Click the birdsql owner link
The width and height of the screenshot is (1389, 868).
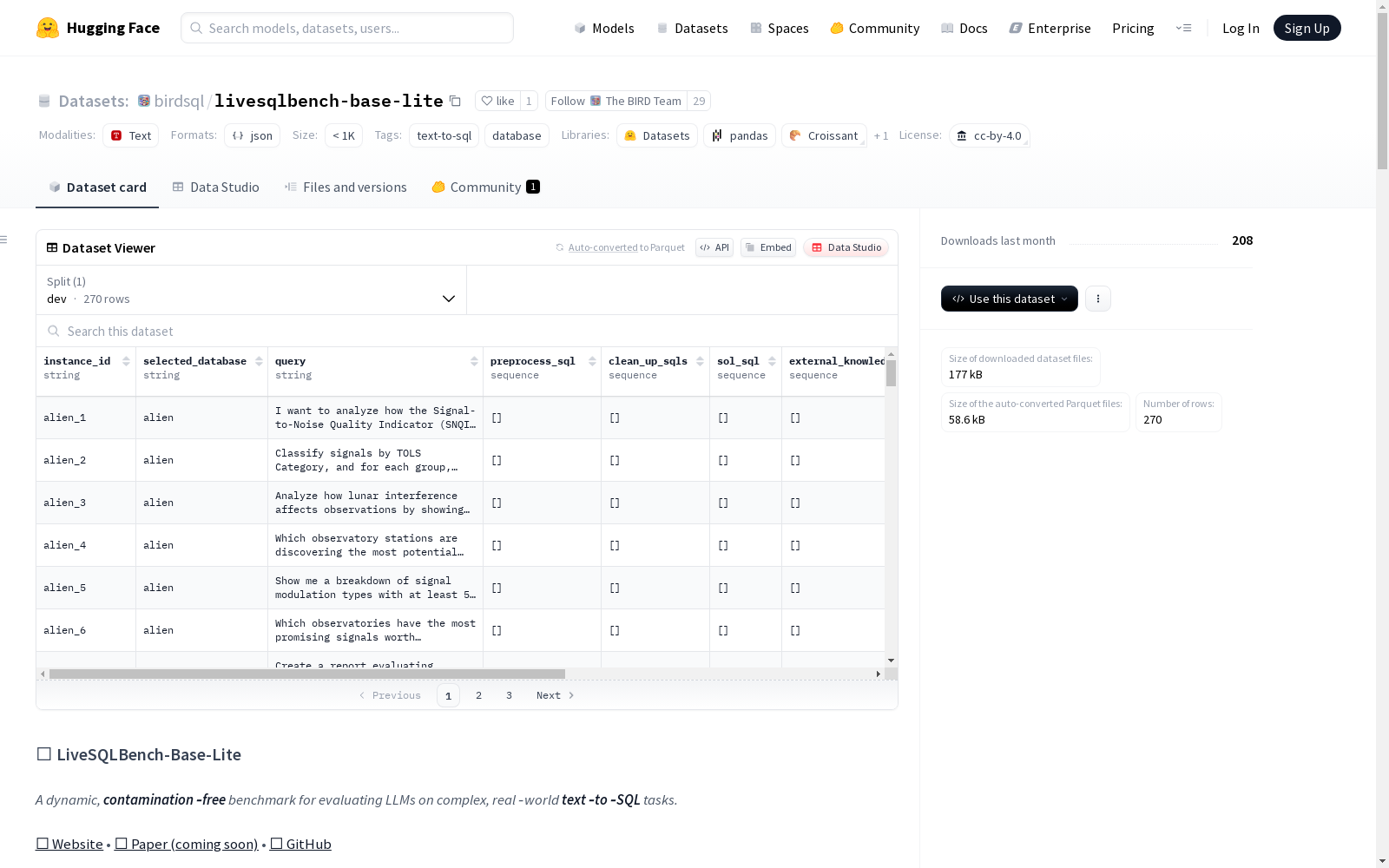coord(179,101)
